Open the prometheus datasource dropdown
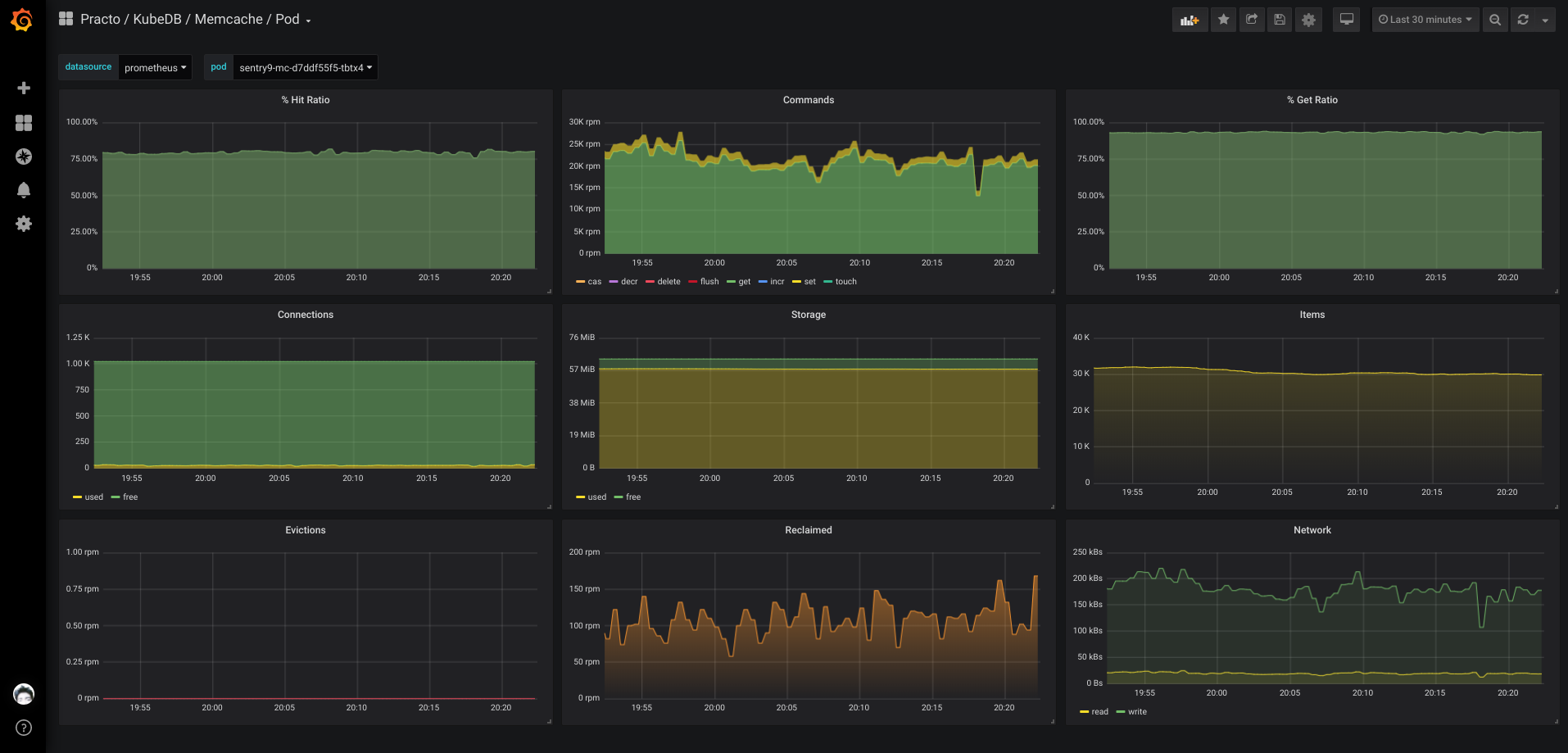This screenshot has height=753, width=1568. point(155,67)
